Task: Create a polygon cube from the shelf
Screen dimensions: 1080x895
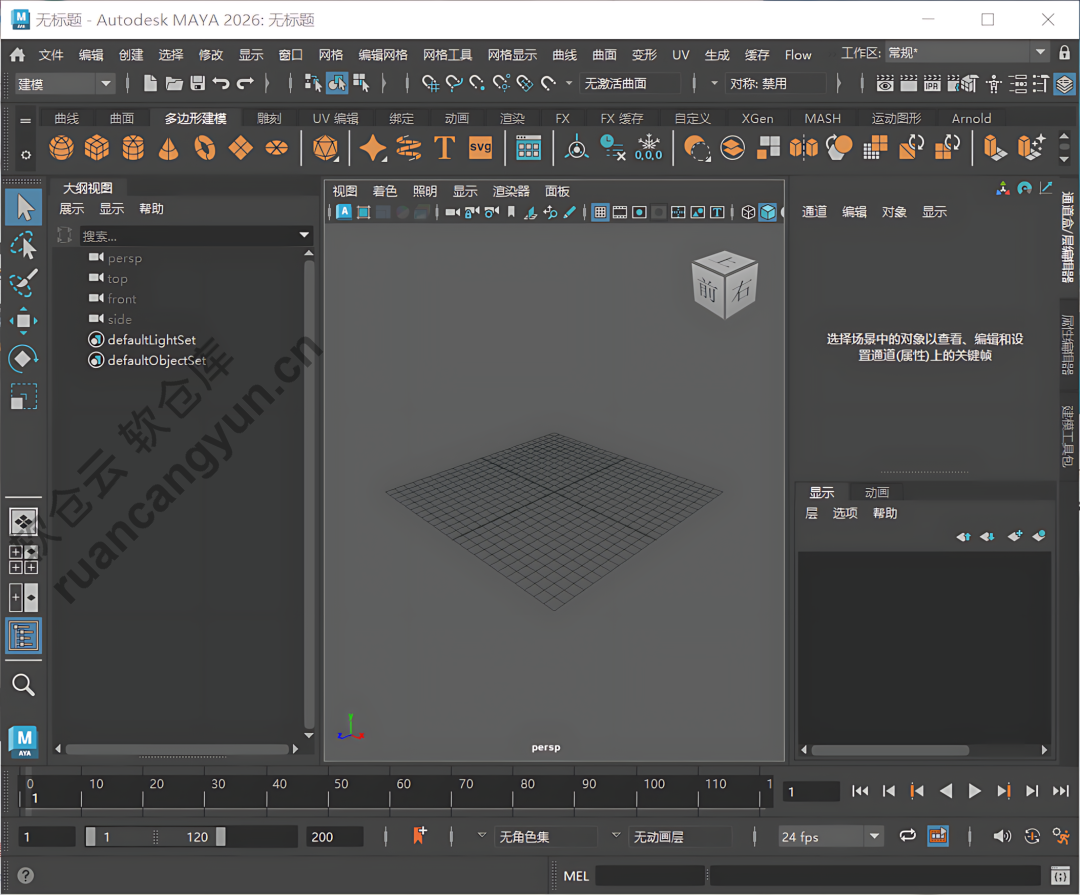Action: 96,148
